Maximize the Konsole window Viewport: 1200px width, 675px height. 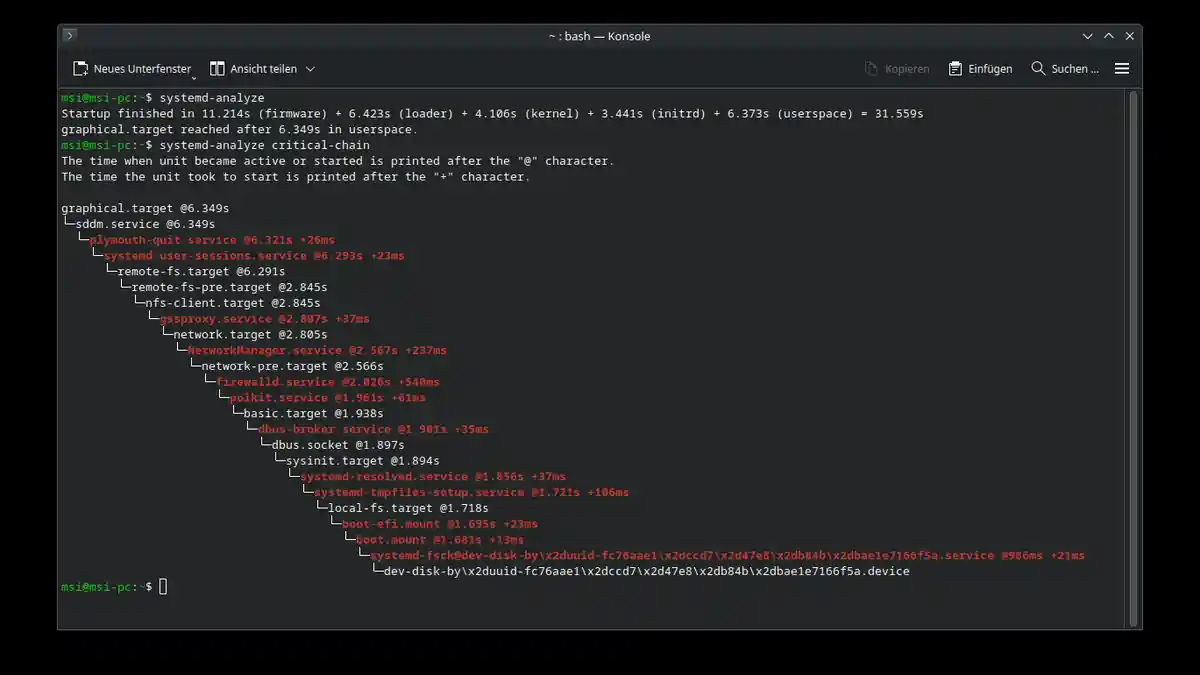[x=1109, y=36]
